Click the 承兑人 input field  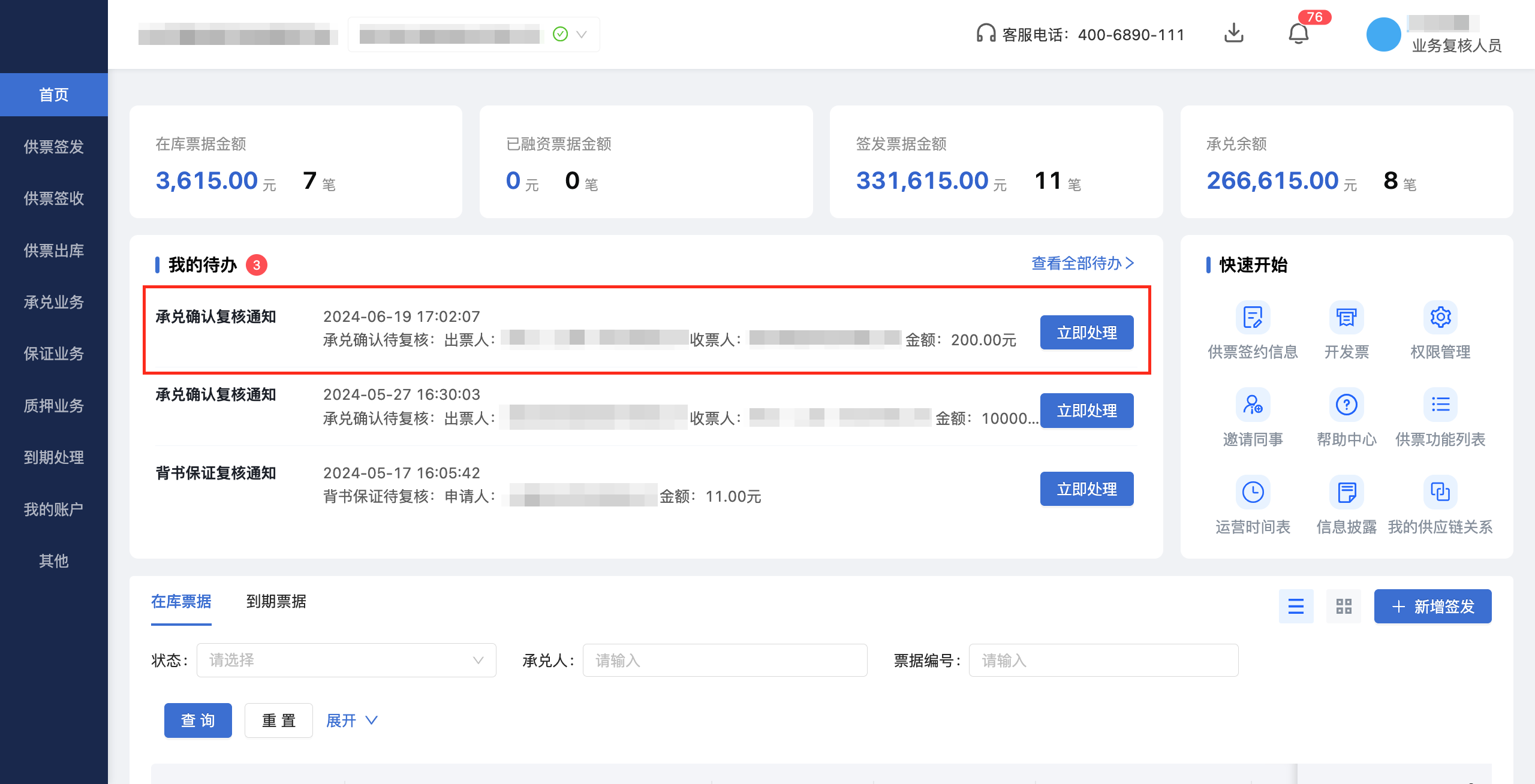pos(724,660)
